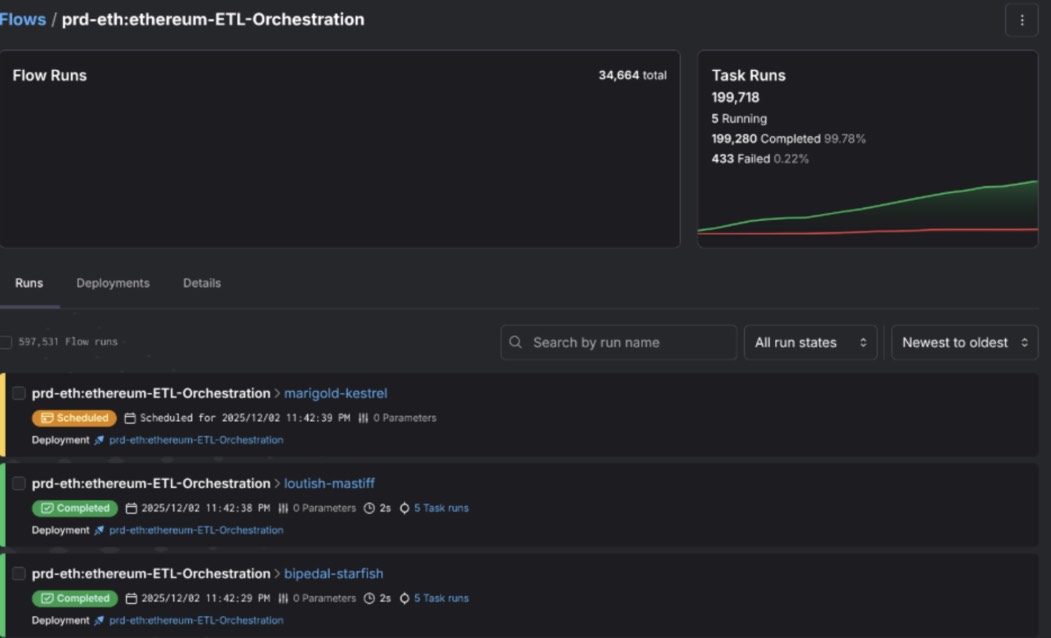The image size is (1051, 638).
Task: Open 5 Task runs link for bipedal-starfish
Action: point(441,598)
